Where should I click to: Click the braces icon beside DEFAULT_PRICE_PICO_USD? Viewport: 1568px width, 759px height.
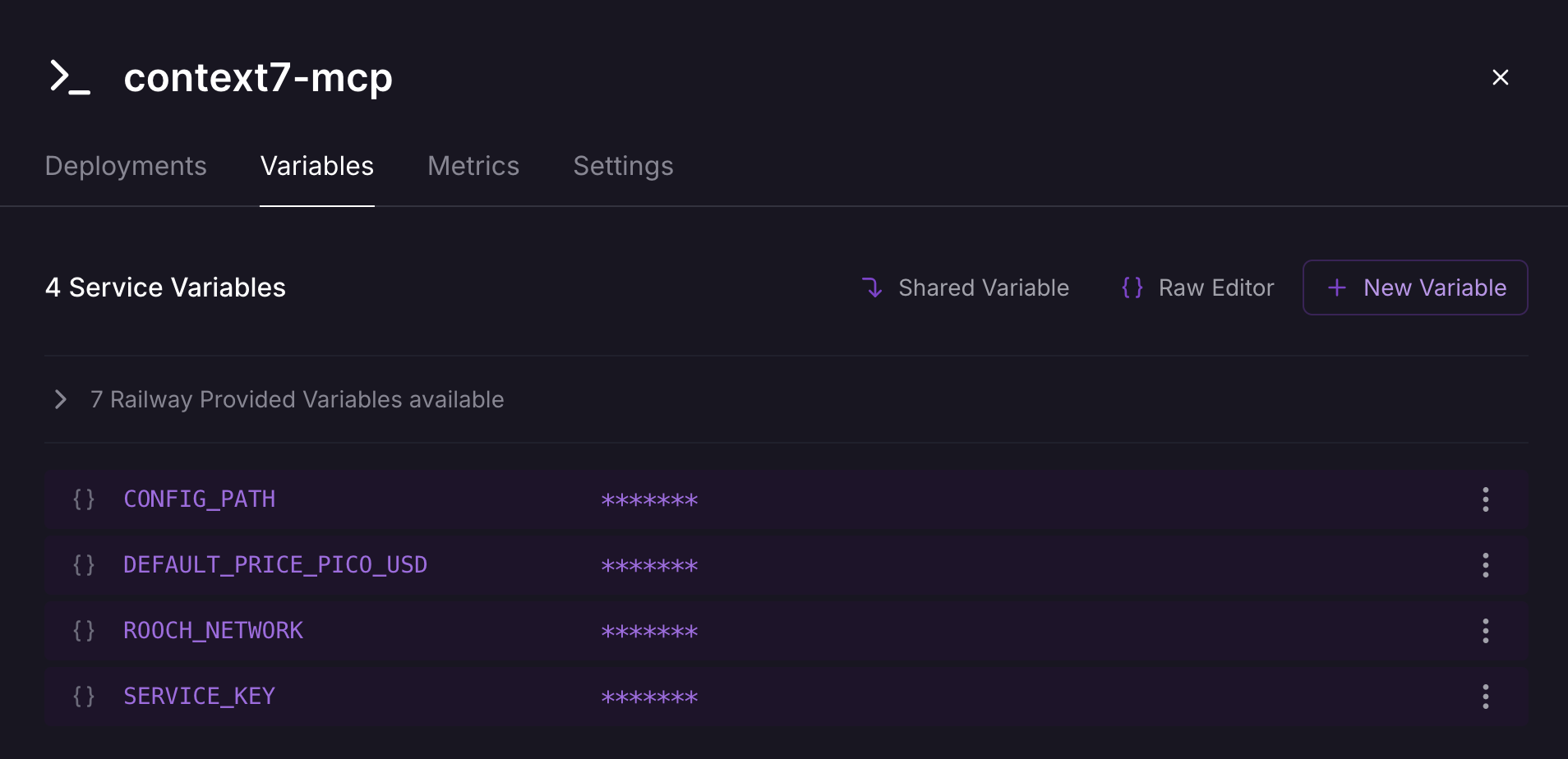click(84, 564)
